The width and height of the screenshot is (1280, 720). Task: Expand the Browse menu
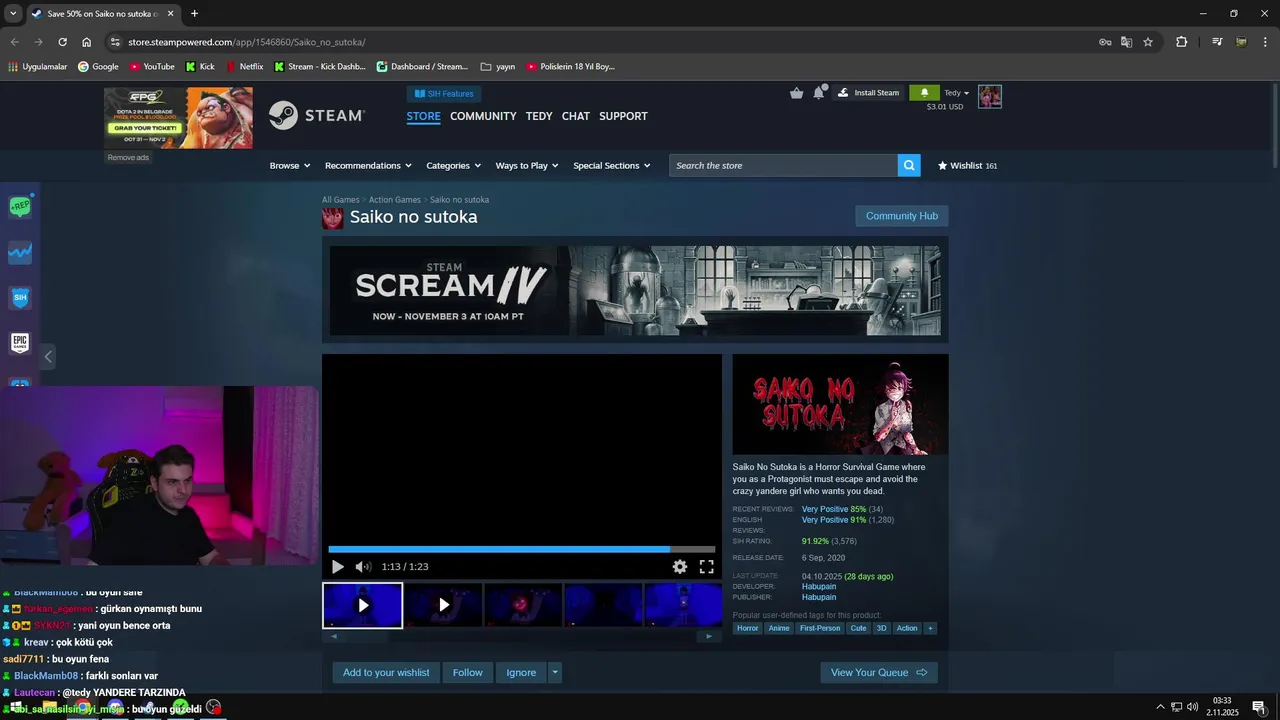point(290,166)
